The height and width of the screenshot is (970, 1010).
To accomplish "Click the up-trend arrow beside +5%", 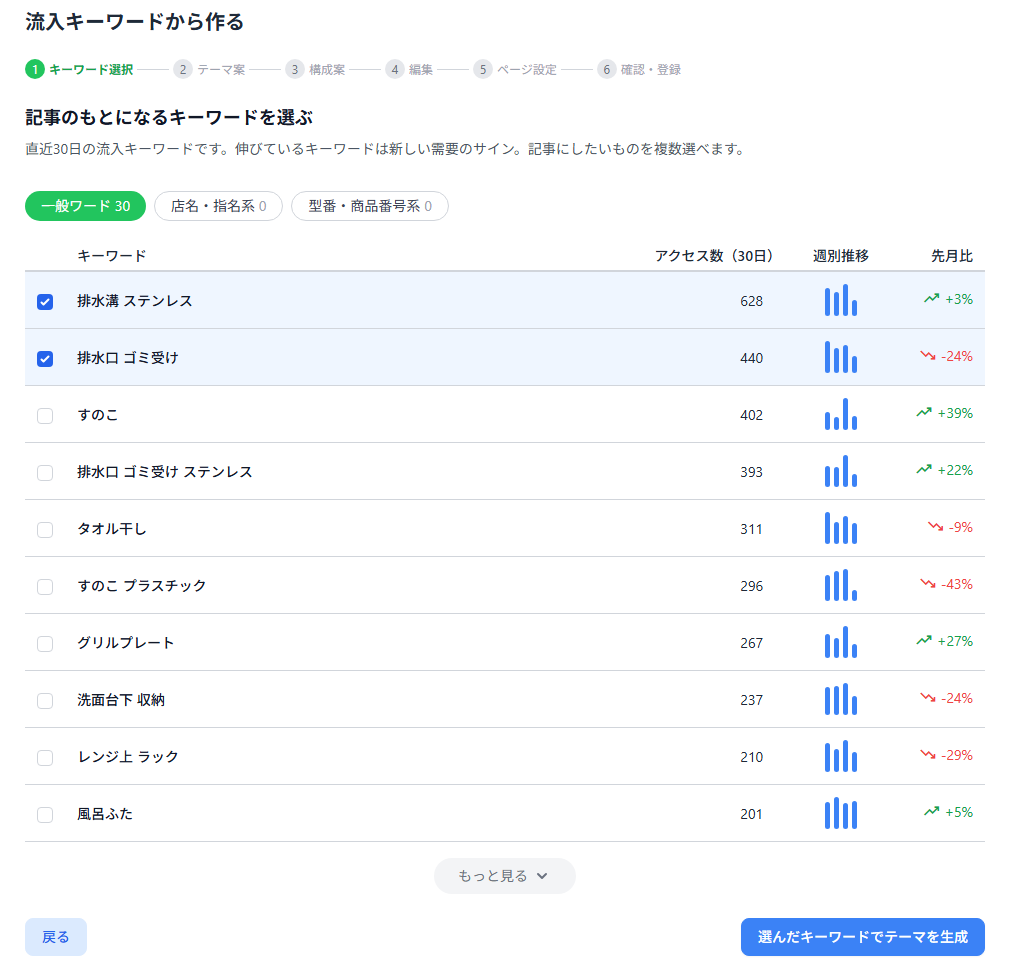I will (931, 812).
